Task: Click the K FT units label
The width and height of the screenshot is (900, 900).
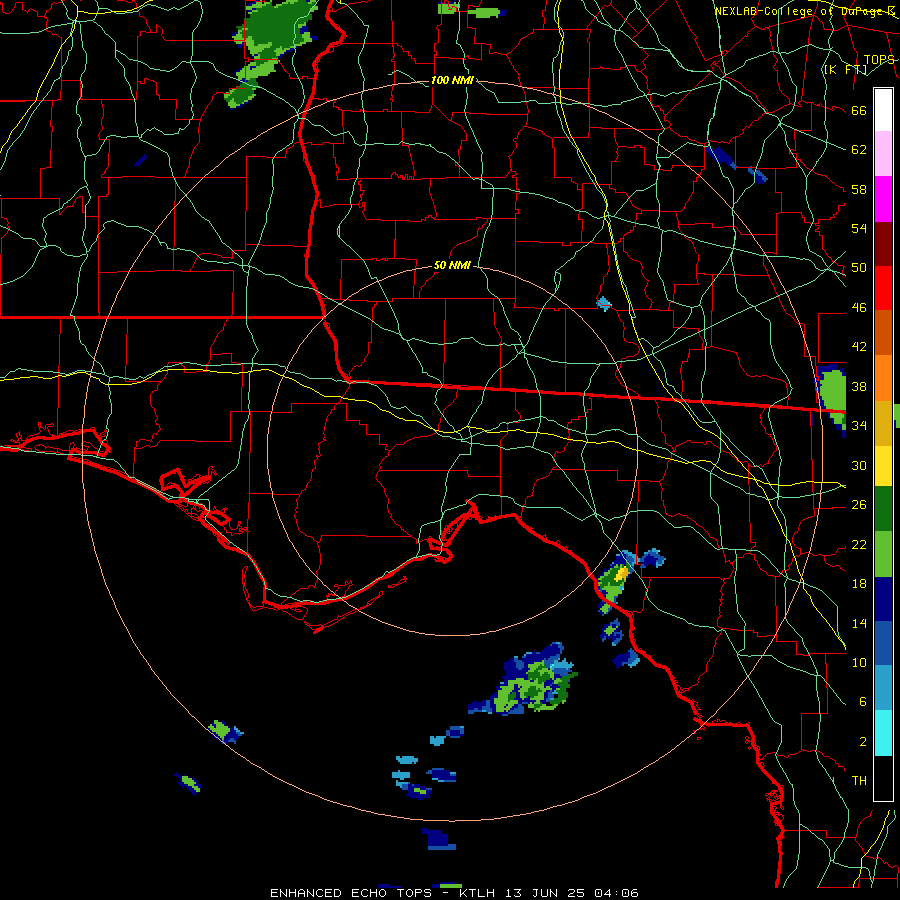Action: coord(845,69)
